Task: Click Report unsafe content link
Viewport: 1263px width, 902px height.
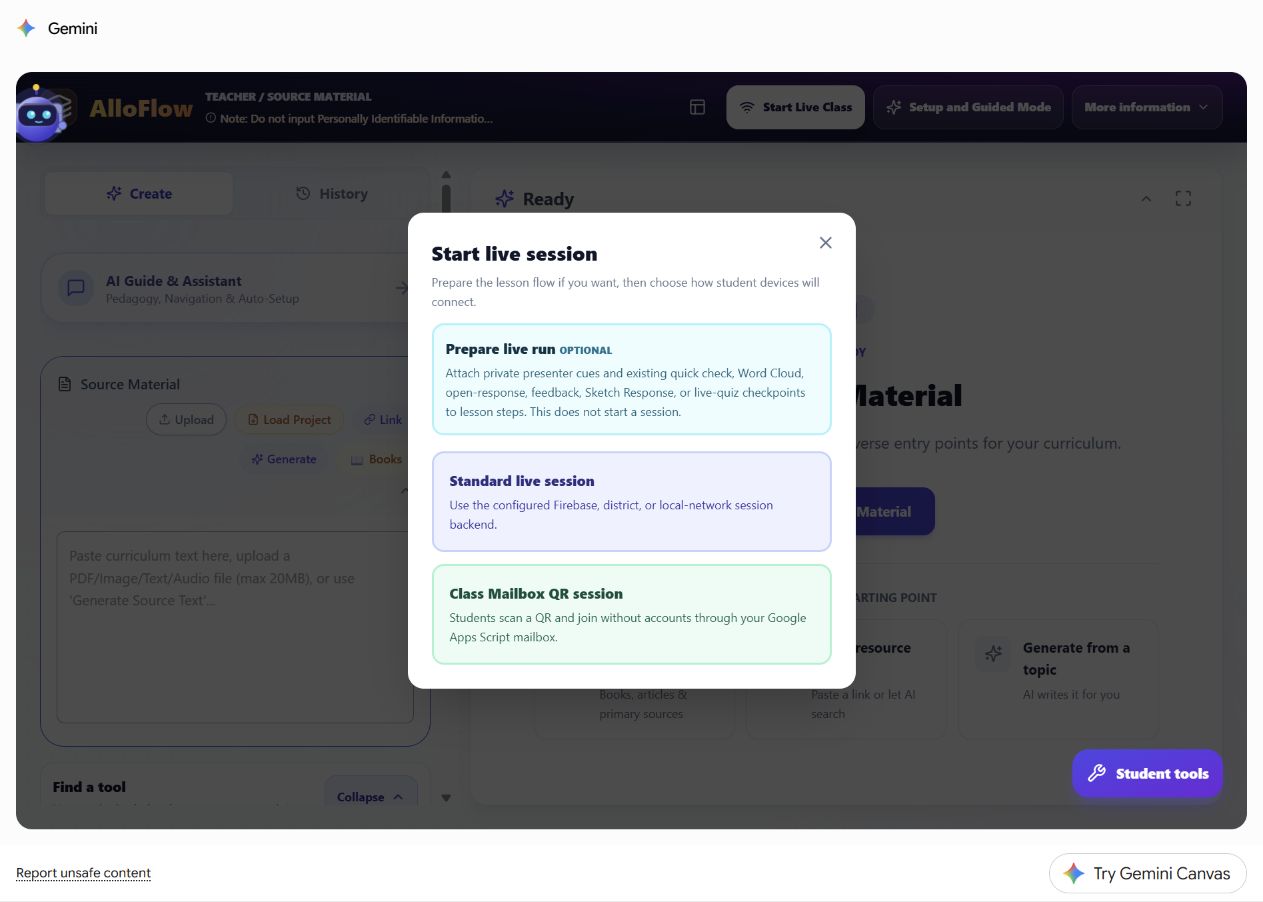Action: [83, 873]
